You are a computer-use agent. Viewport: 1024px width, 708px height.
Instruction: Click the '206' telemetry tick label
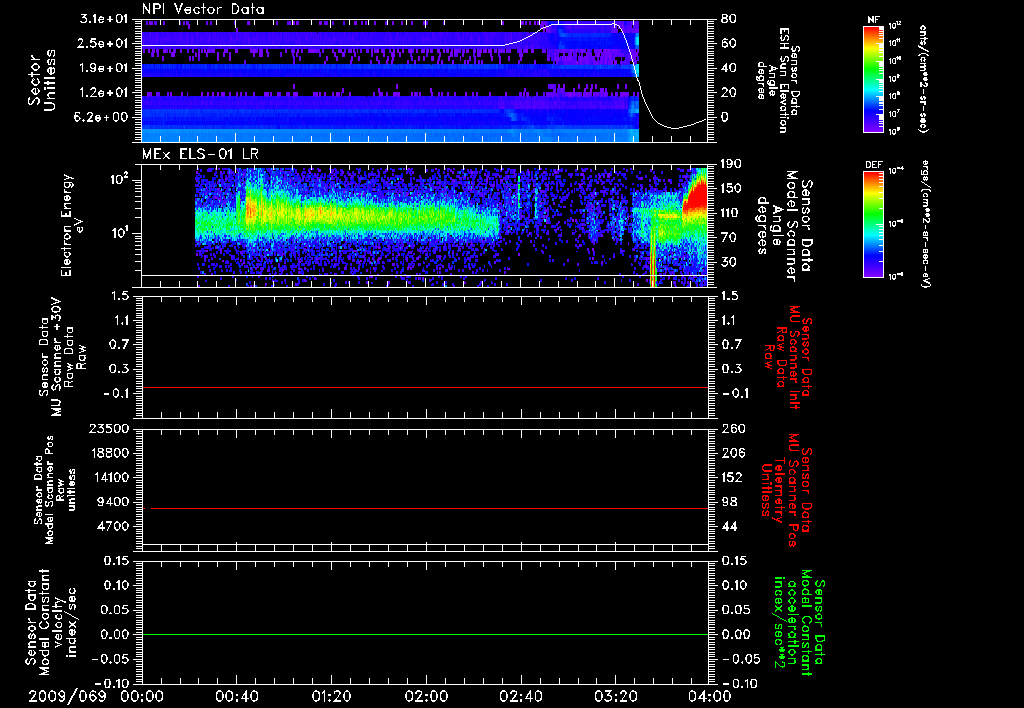(732, 453)
